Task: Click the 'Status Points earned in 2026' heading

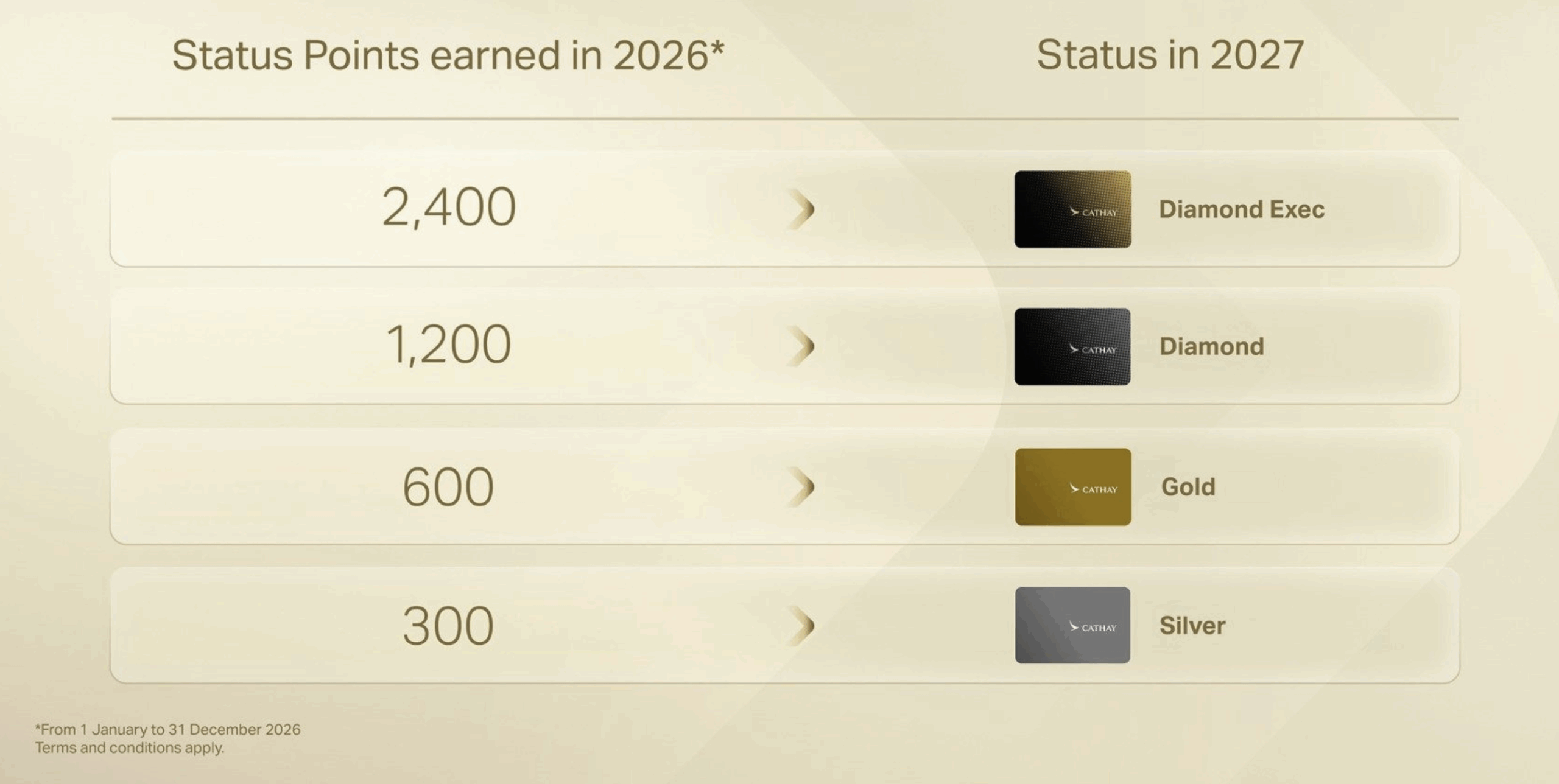Action: (448, 55)
